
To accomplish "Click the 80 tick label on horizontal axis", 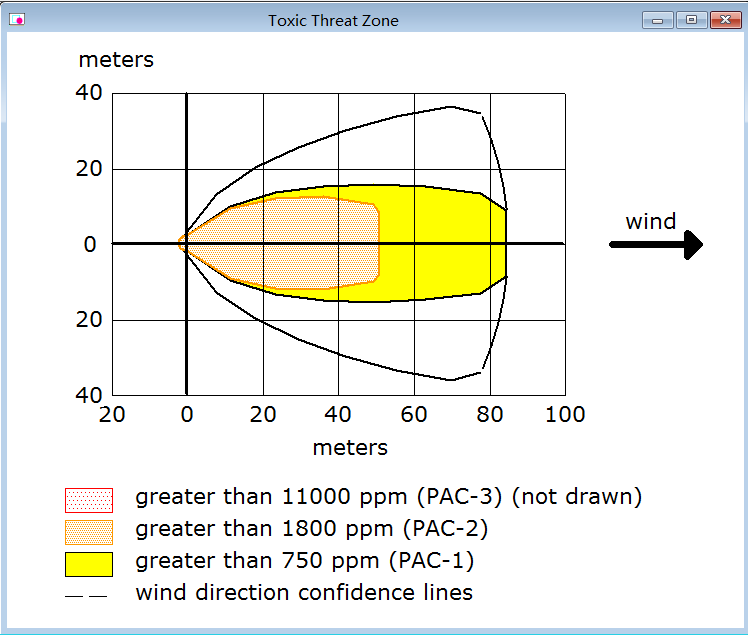I will click(x=490, y=414).
